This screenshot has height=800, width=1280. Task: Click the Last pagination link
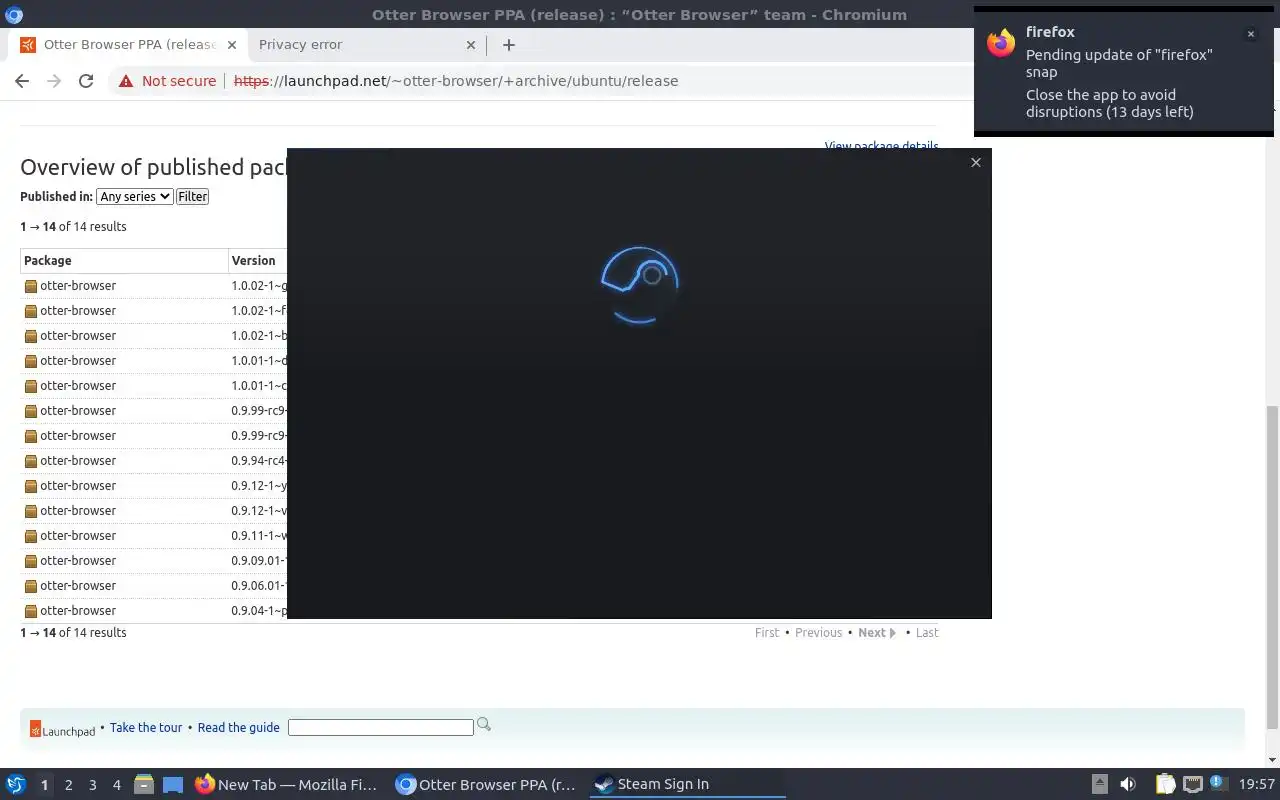click(x=927, y=632)
